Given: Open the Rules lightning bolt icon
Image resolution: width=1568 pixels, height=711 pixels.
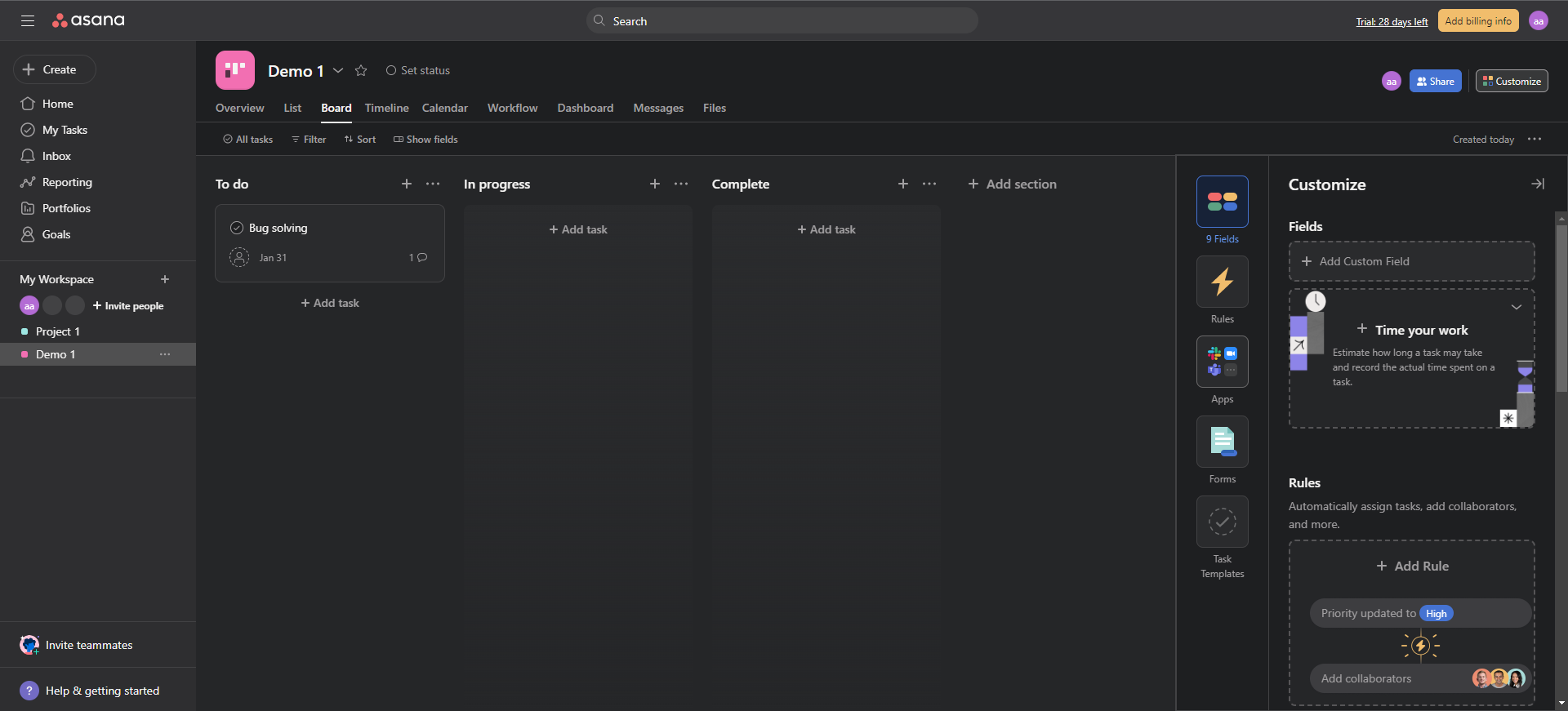Looking at the screenshot, I should [x=1222, y=282].
